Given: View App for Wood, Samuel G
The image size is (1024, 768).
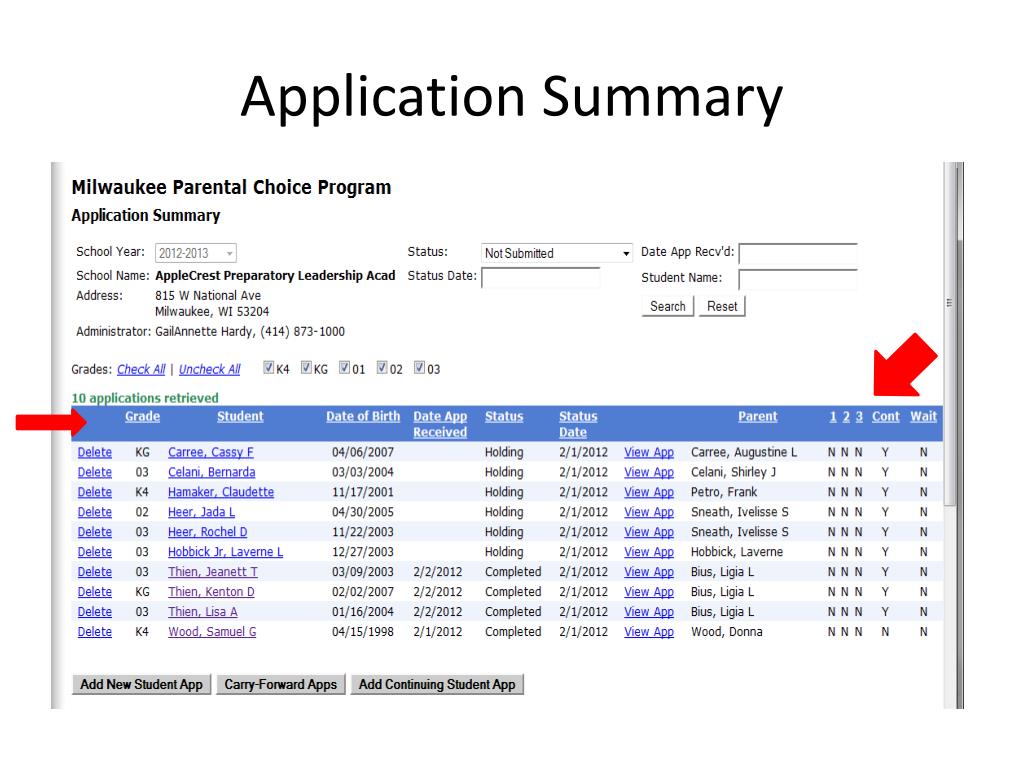Looking at the screenshot, I should pyautogui.click(x=648, y=632).
